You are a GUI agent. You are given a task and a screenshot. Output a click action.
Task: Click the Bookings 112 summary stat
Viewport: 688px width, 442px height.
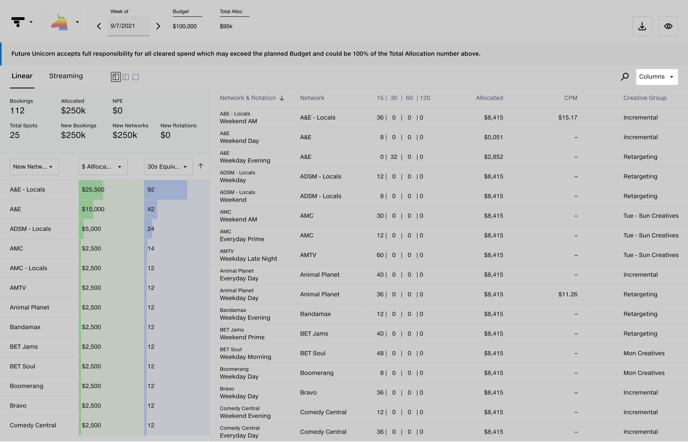pyautogui.click(x=21, y=107)
